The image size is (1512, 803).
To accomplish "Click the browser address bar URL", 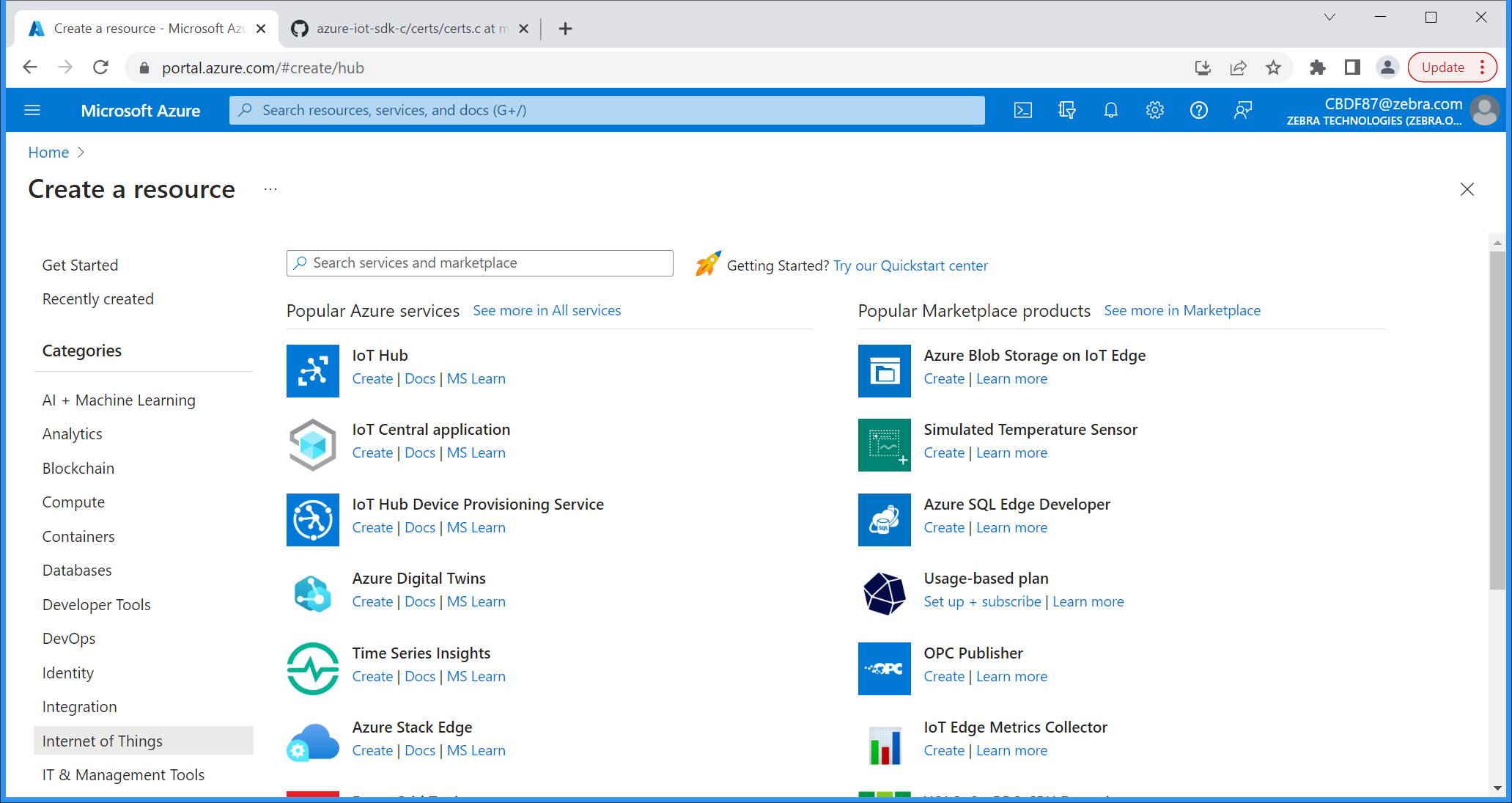I will [263, 68].
